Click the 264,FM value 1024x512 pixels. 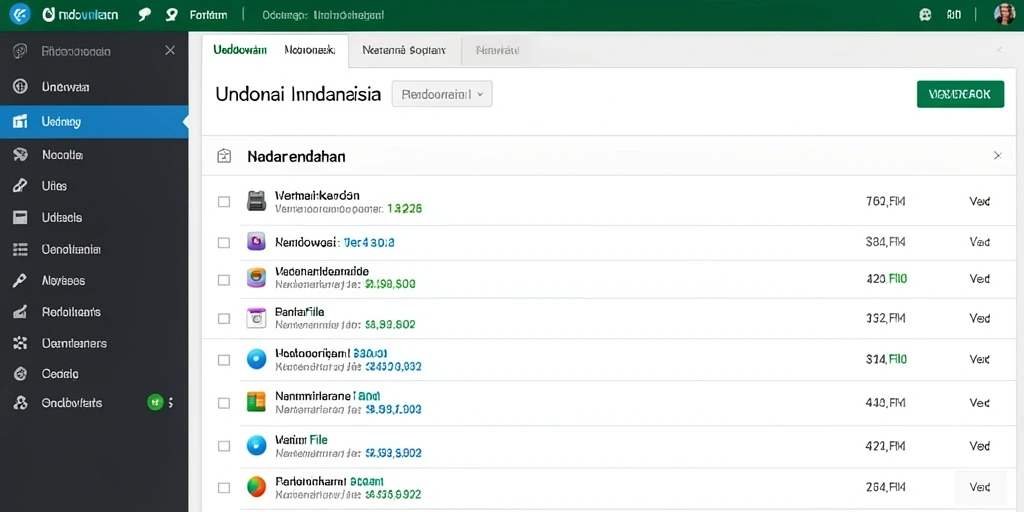click(886, 487)
